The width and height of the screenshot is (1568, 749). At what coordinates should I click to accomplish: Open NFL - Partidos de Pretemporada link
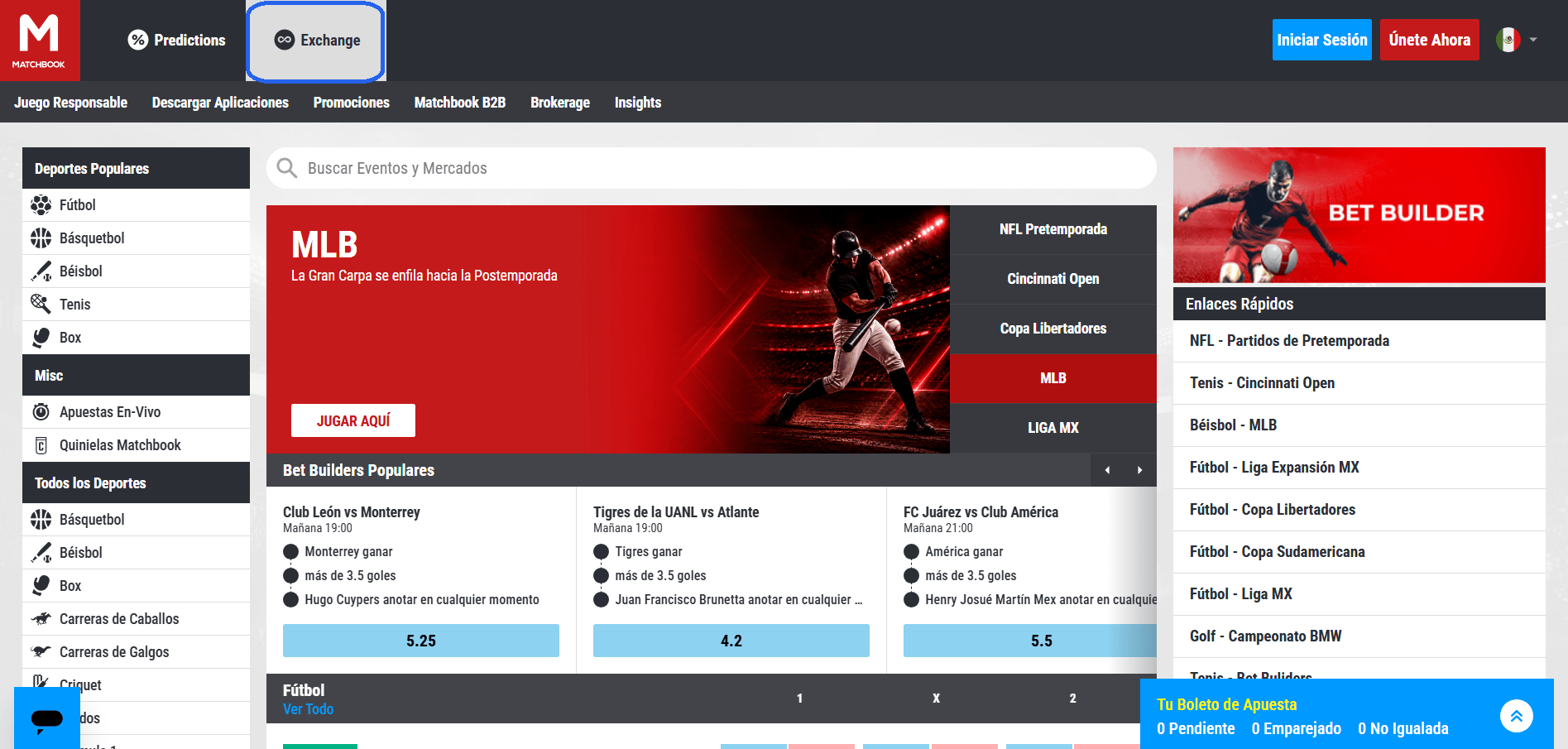pyautogui.click(x=1359, y=341)
